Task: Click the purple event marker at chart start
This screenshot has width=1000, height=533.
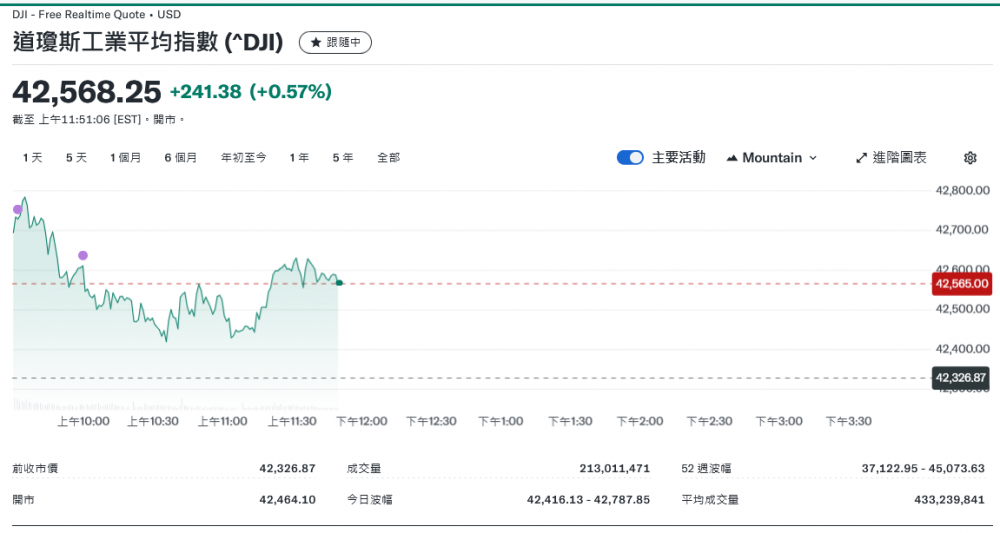Action: [x=17, y=209]
